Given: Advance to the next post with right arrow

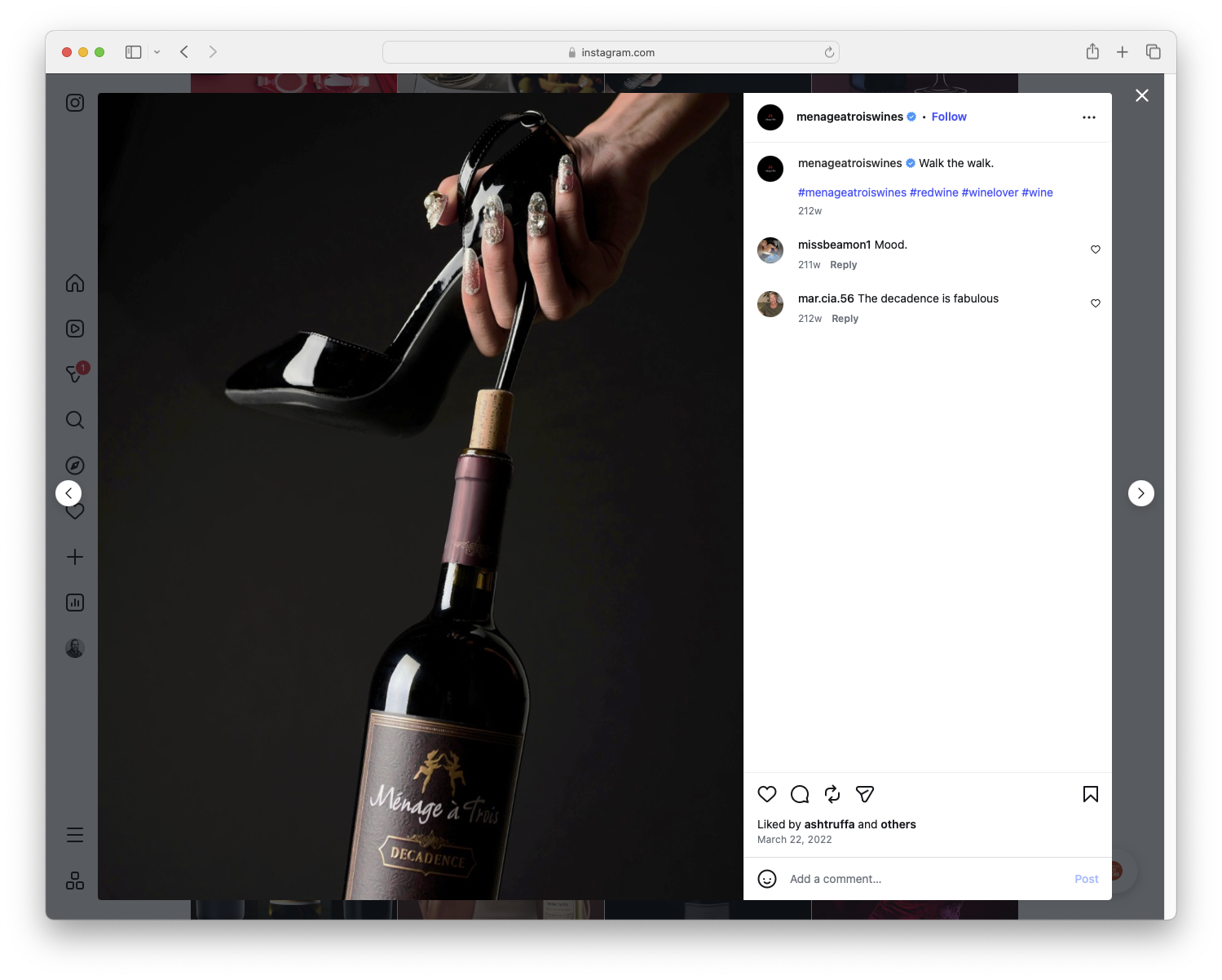Looking at the screenshot, I should [1140, 492].
